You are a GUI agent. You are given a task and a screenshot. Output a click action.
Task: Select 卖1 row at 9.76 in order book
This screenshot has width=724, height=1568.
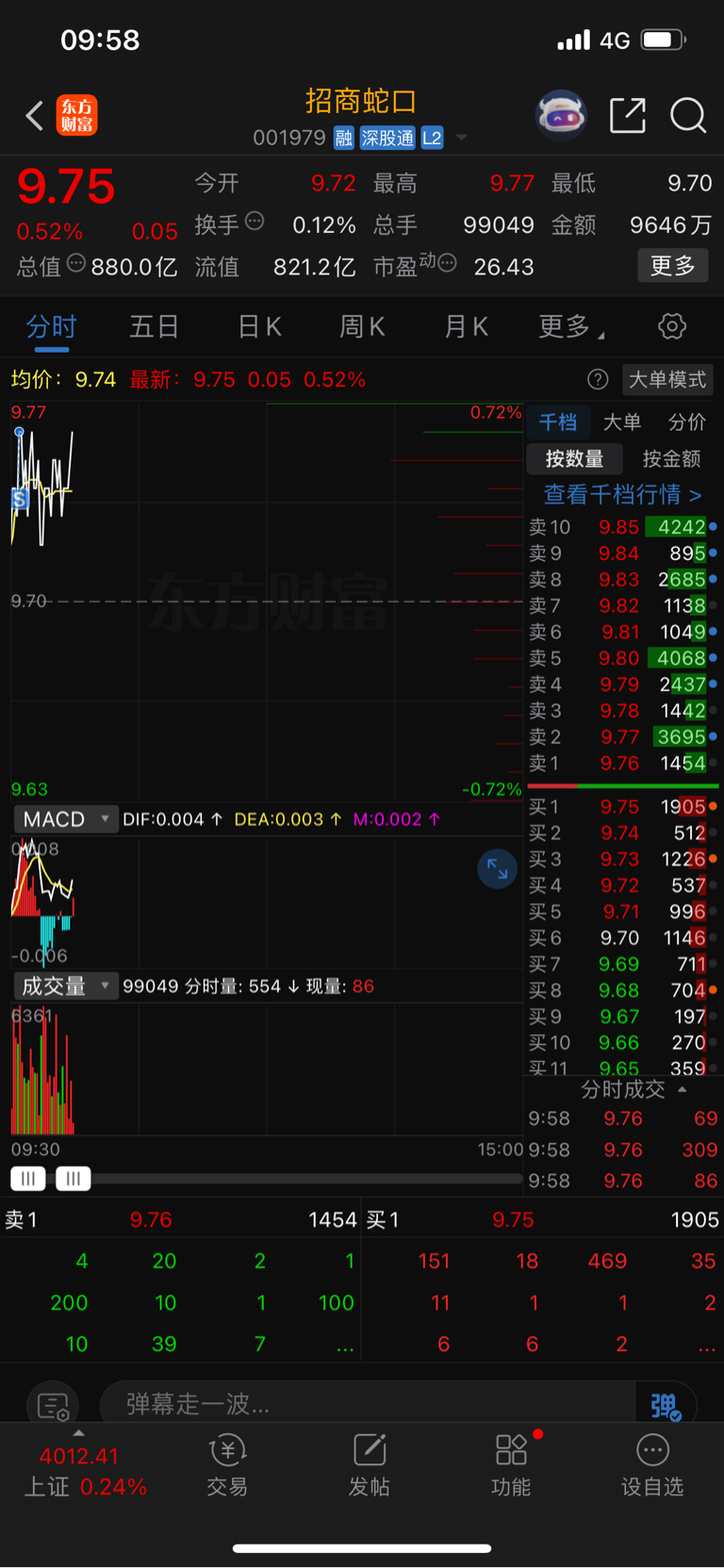click(x=622, y=764)
